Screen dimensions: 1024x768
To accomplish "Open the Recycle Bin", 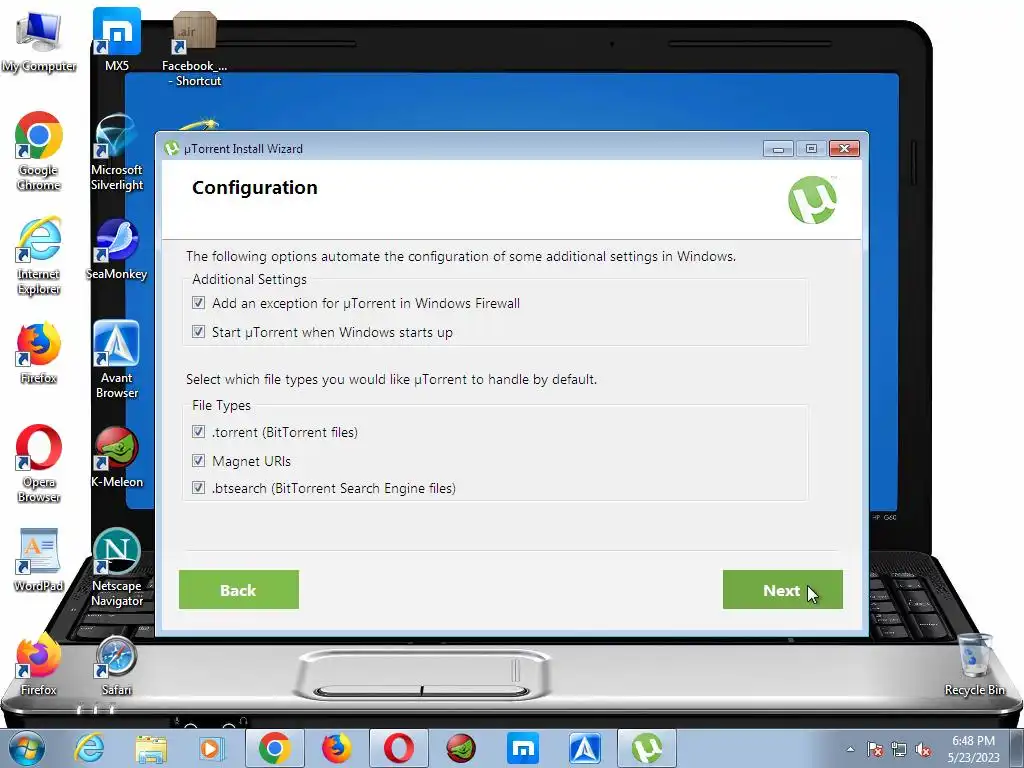I will [x=974, y=664].
